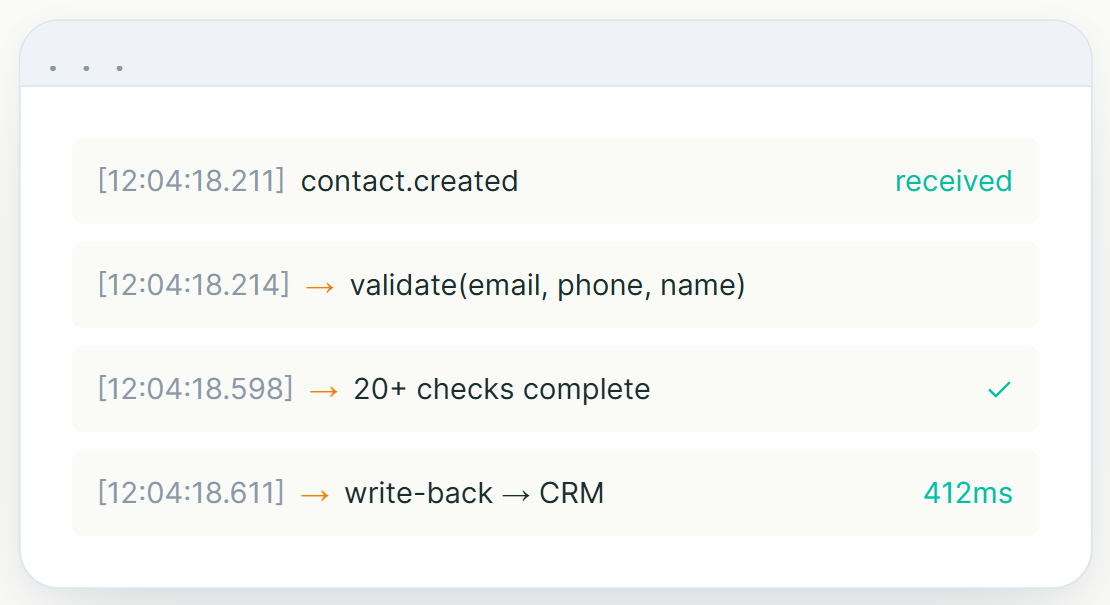Click the dark arrow between write-back and CRM
1110x605 pixels.
[x=516, y=495]
